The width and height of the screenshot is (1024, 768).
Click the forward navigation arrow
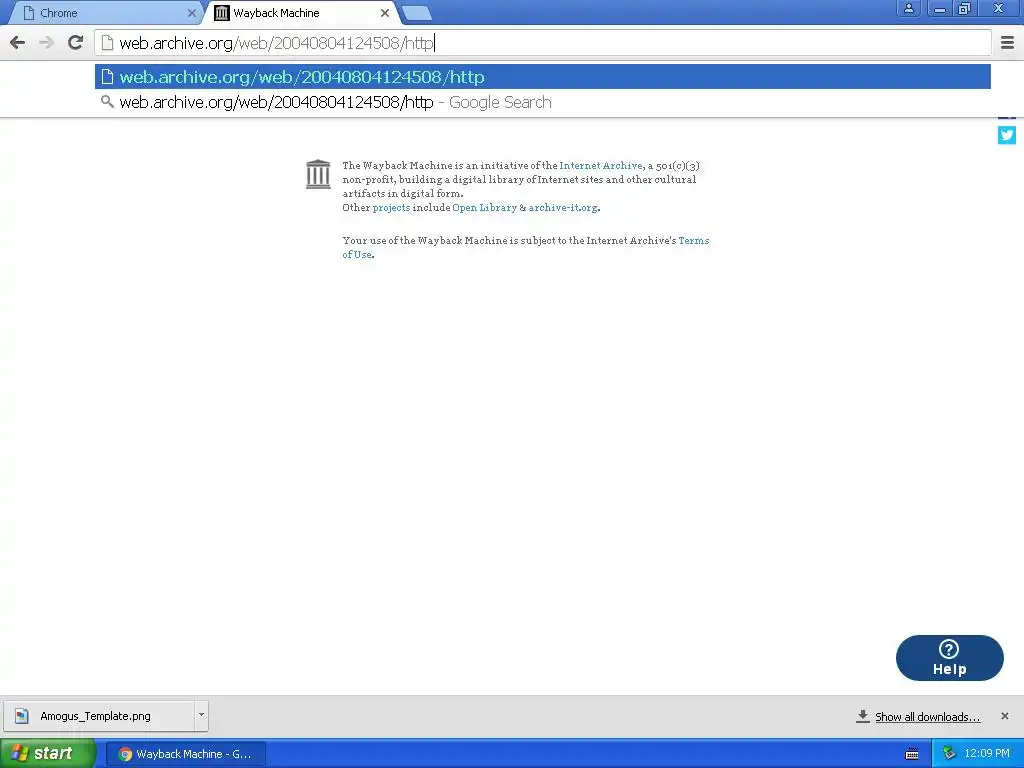tap(46, 43)
